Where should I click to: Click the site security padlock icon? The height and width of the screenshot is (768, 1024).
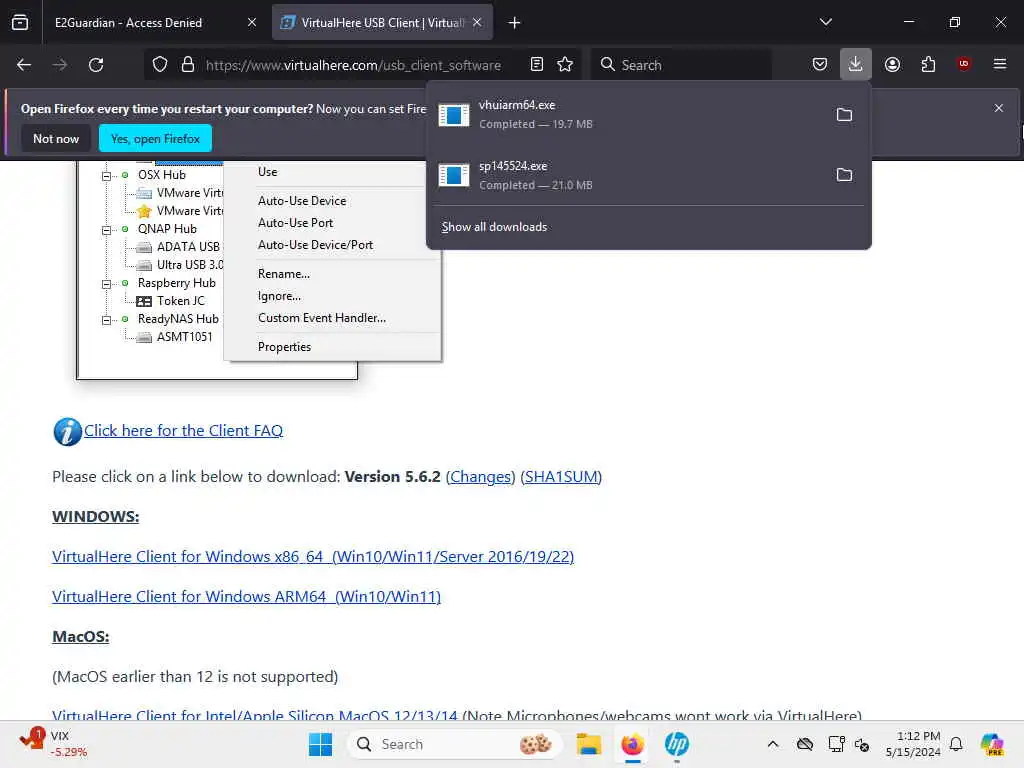pyautogui.click(x=188, y=65)
